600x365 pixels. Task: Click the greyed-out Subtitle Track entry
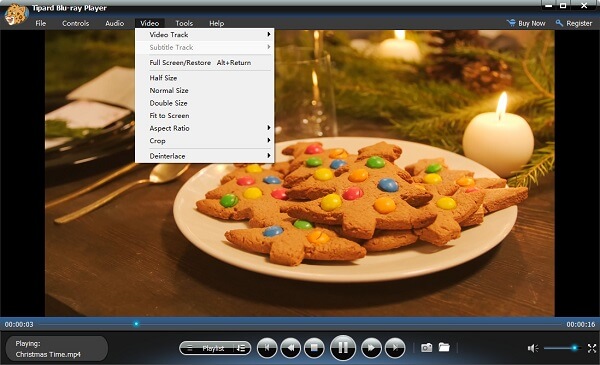pyautogui.click(x=205, y=47)
